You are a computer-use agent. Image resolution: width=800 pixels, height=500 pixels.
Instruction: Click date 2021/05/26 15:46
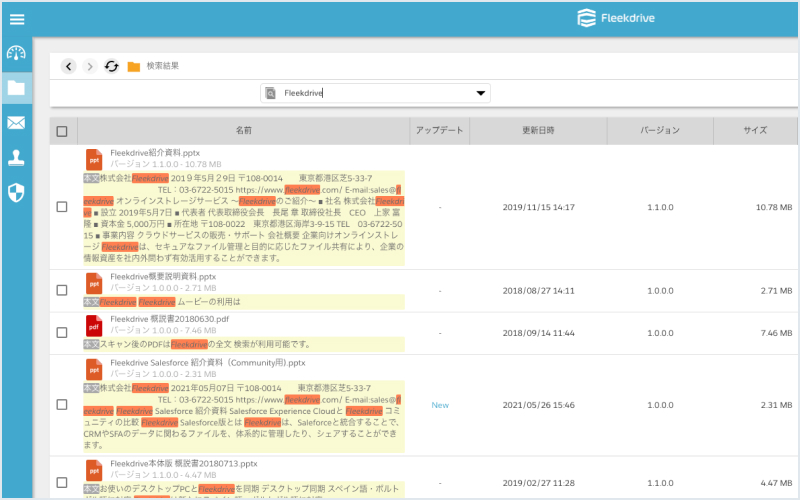(538, 405)
